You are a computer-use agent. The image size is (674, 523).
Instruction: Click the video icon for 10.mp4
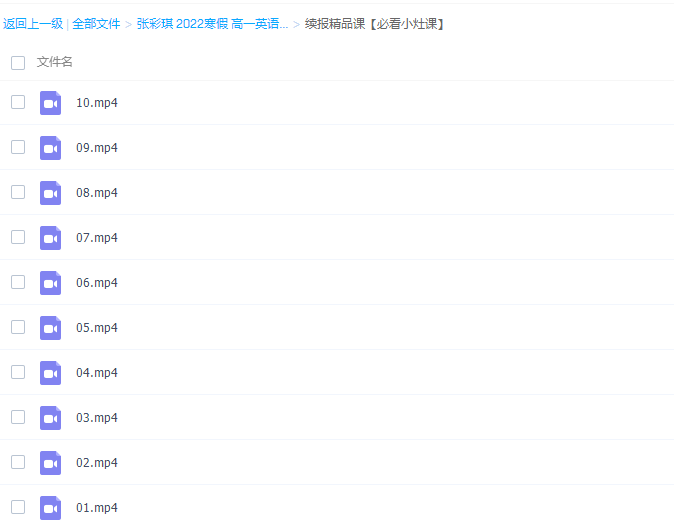50,103
